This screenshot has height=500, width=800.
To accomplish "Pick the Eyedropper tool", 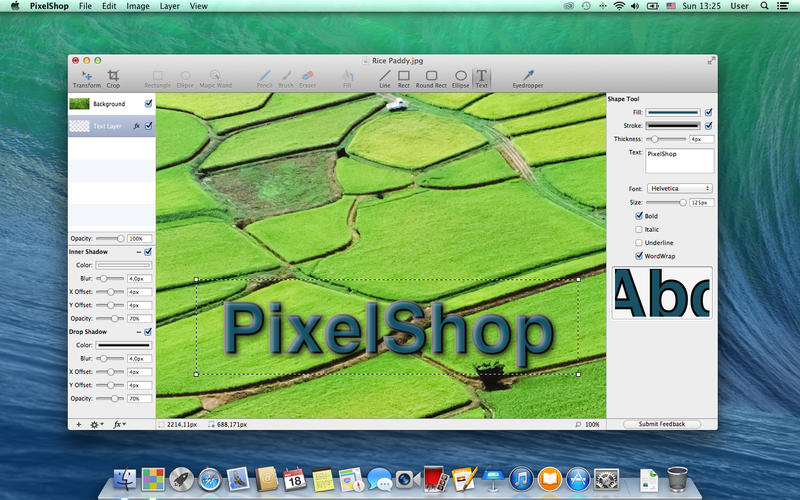I will [528, 79].
